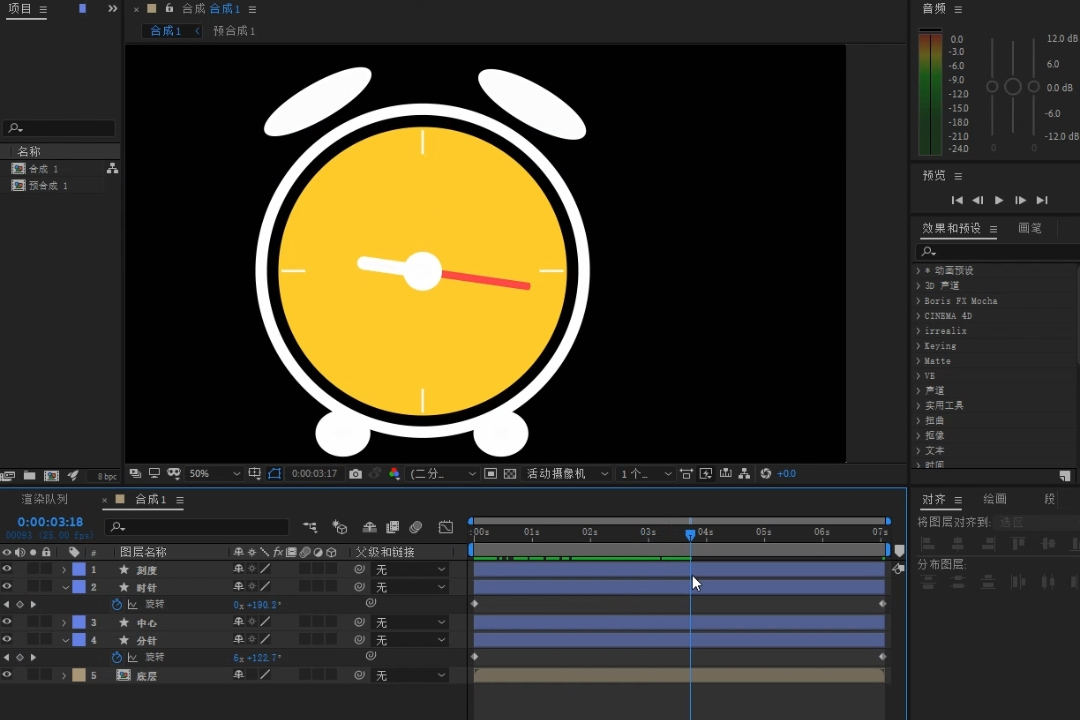Open the parent dropdown for 时针 layer
This screenshot has width=1080, height=720.
click(x=410, y=587)
